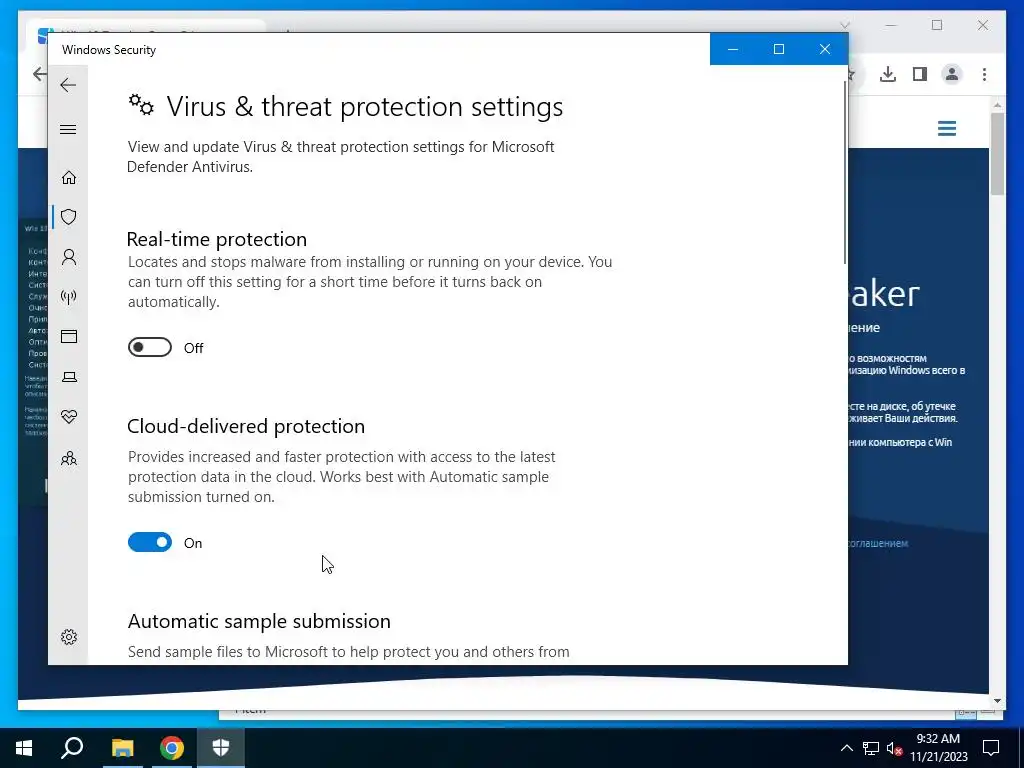Open the Action Center notifications icon

pos(991,748)
